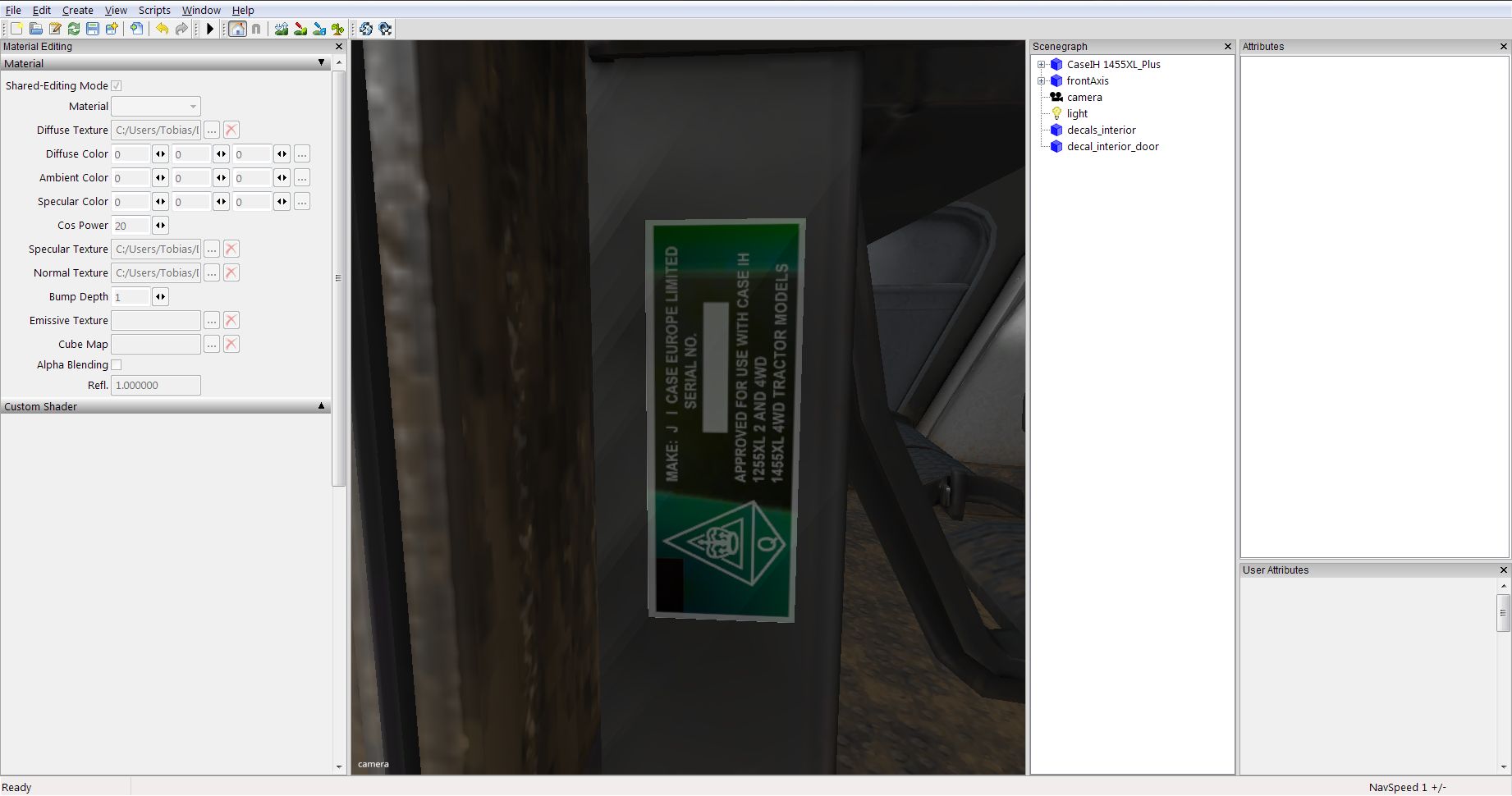This screenshot has height=796, width=1512.
Task: Open the Ambient Color picker button
Action: [302, 177]
